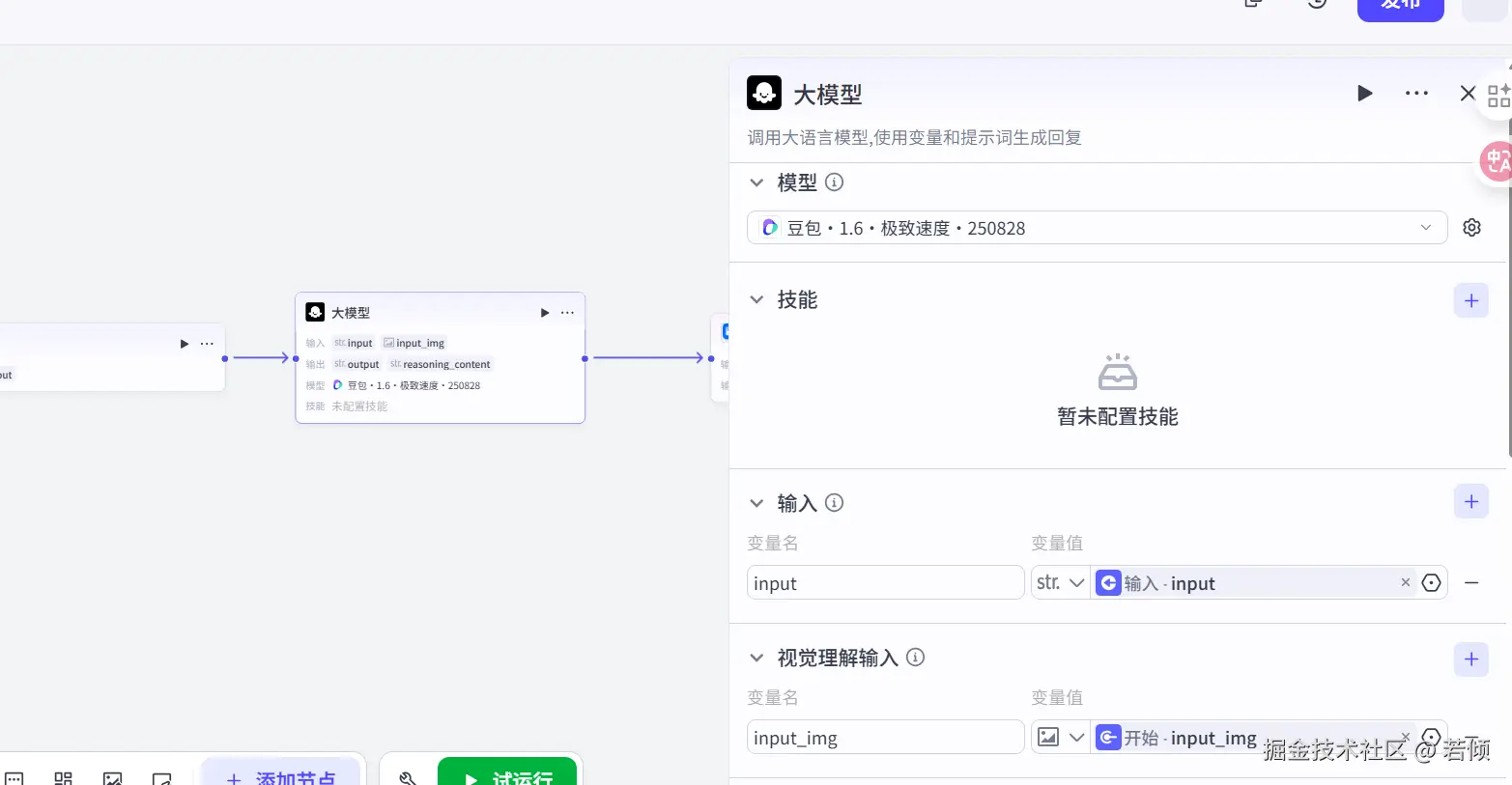This screenshot has height=785, width=1512.
Task: Collapse the 技能 section
Action: pyautogui.click(x=756, y=300)
